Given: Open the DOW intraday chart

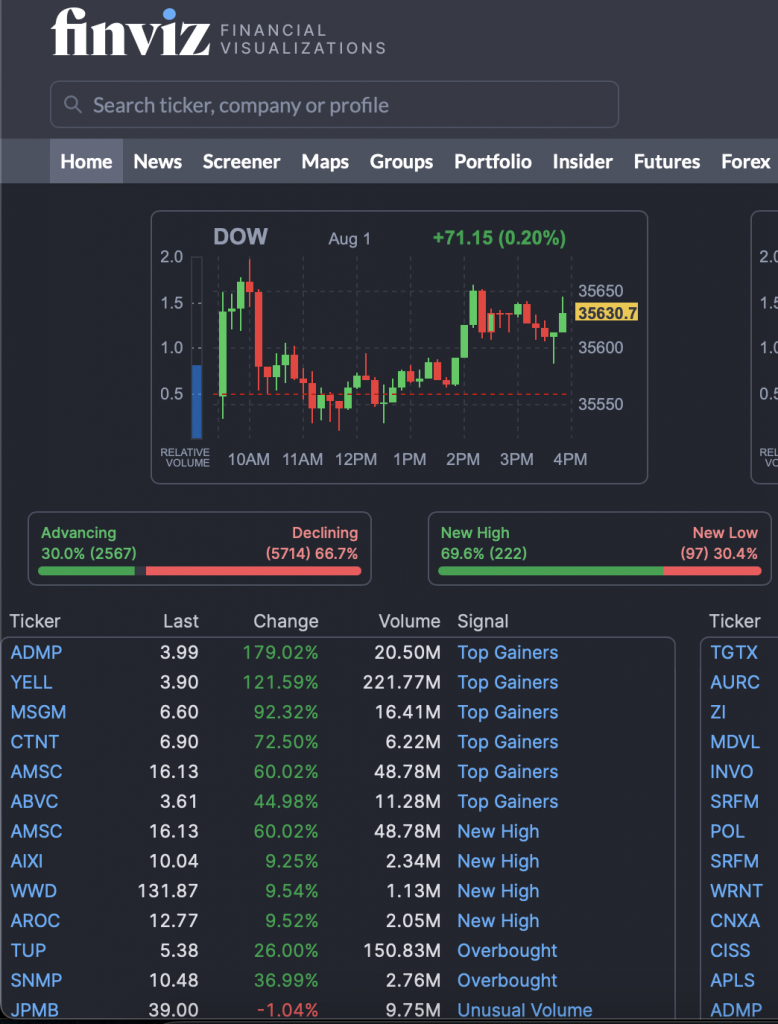Looking at the screenshot, I should pos(399,347).
